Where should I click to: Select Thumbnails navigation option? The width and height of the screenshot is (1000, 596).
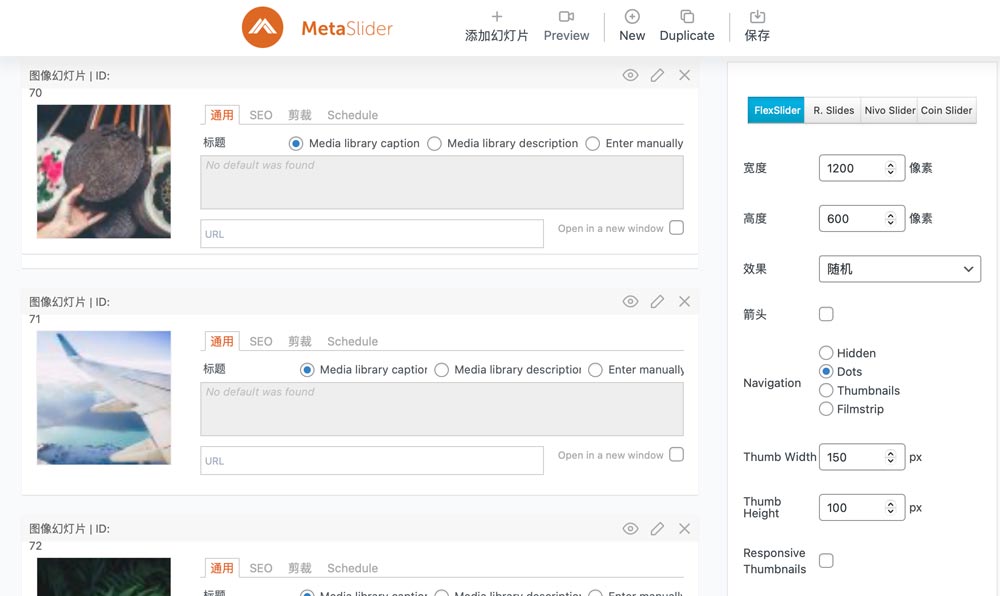826,391
